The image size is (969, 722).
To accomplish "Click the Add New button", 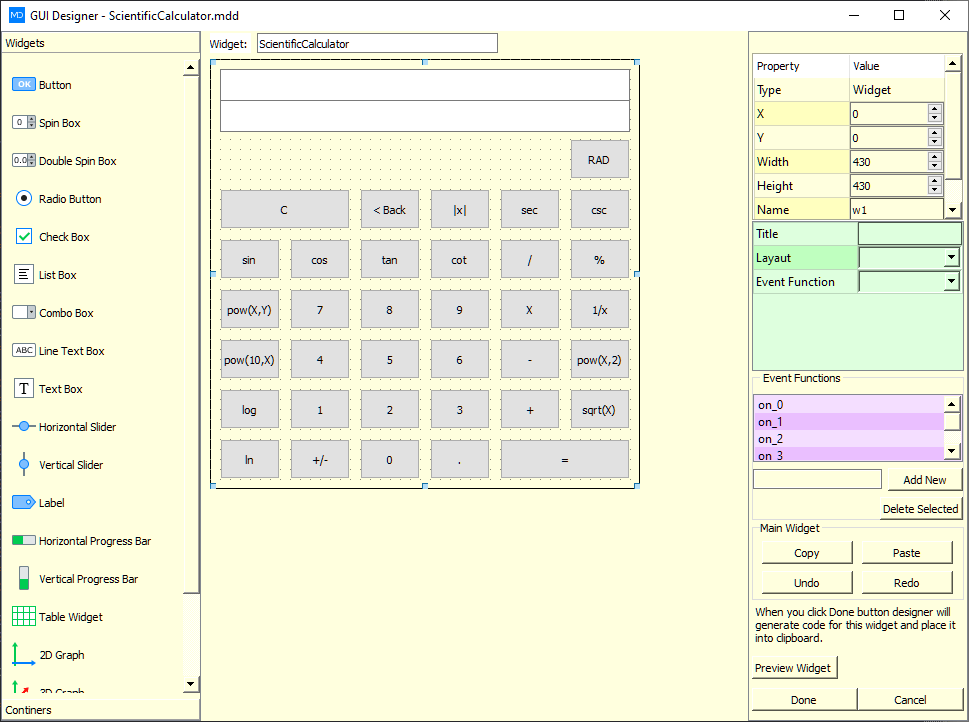I will pyautogui.click(x=925, y=480).
